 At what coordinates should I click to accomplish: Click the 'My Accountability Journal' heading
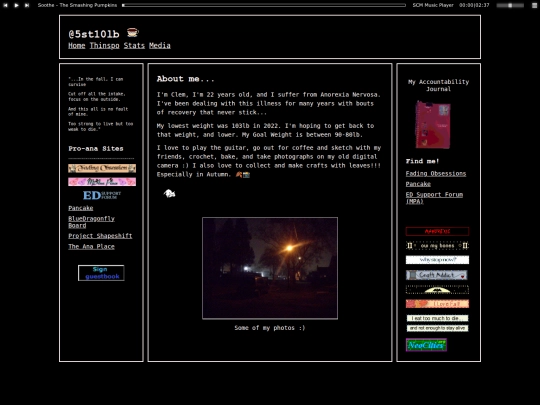438,85
